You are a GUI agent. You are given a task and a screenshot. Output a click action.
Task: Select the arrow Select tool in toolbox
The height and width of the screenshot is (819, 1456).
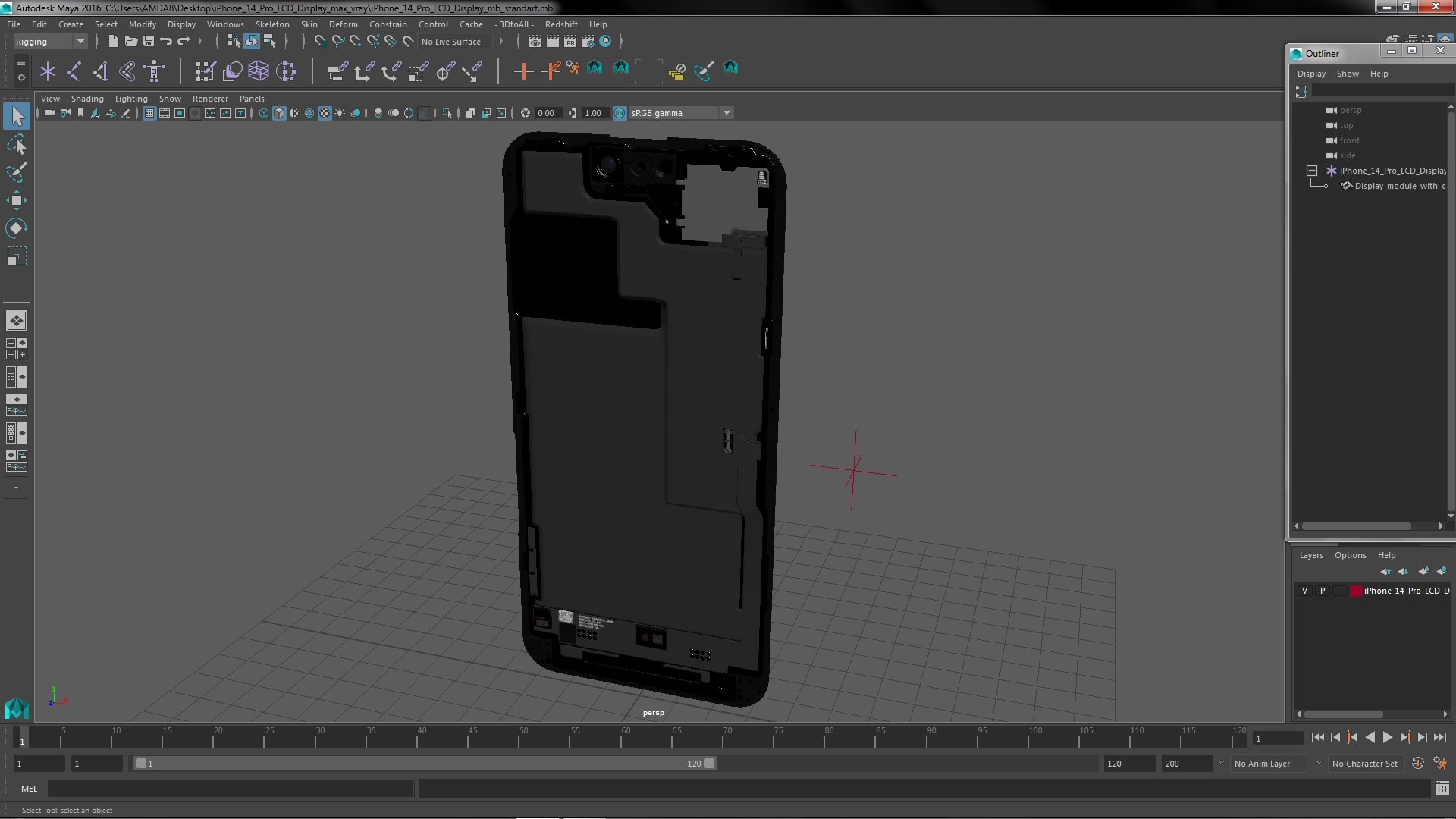coord(17,116)
